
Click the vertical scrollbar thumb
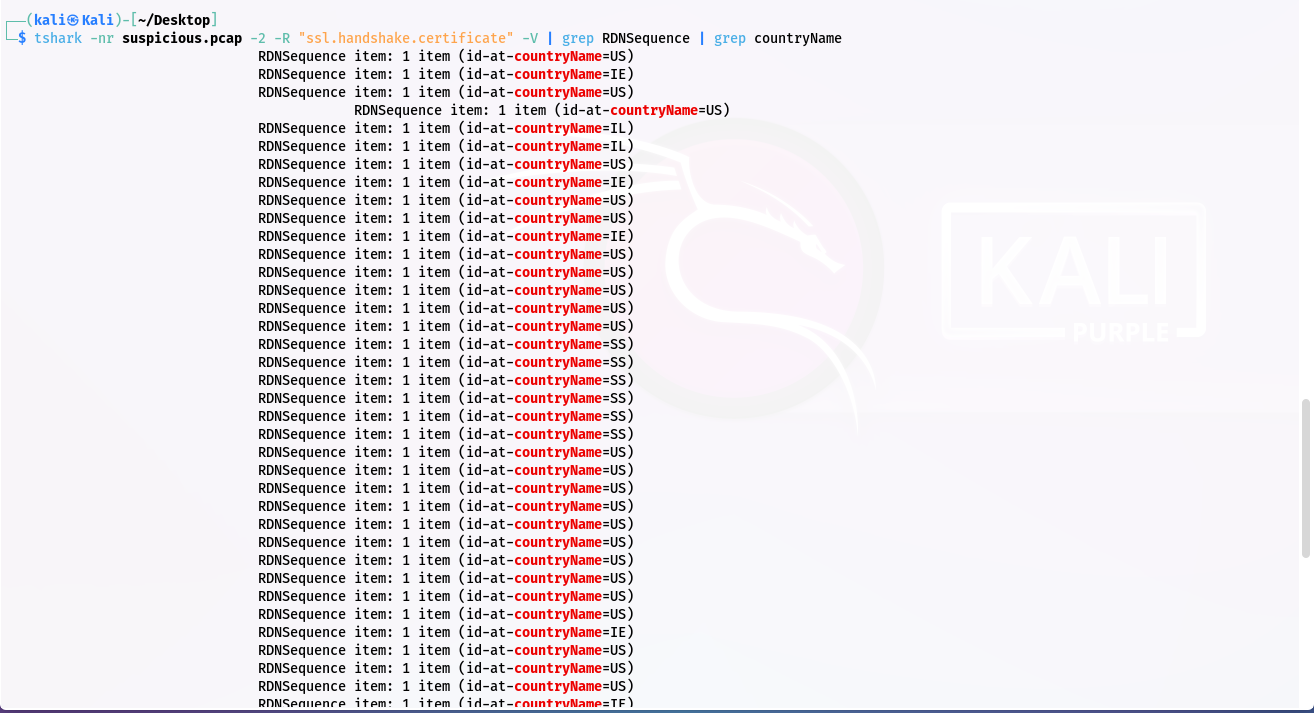tap(1306, 478)
